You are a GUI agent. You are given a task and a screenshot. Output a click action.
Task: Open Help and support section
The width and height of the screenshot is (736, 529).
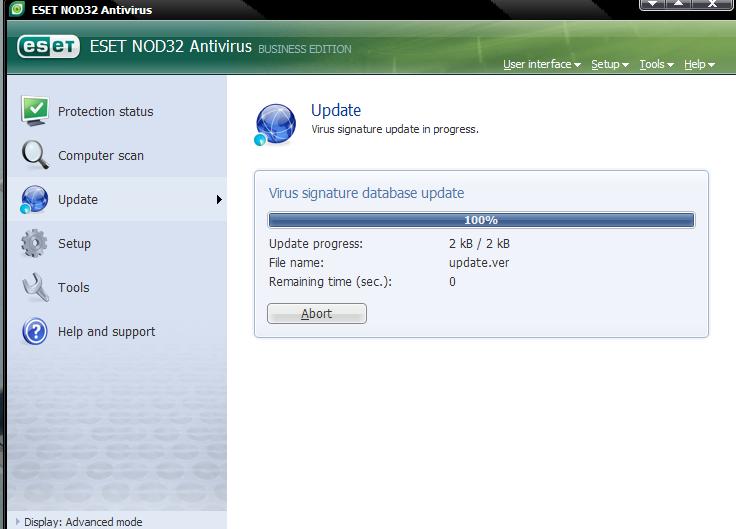(117, 331)
